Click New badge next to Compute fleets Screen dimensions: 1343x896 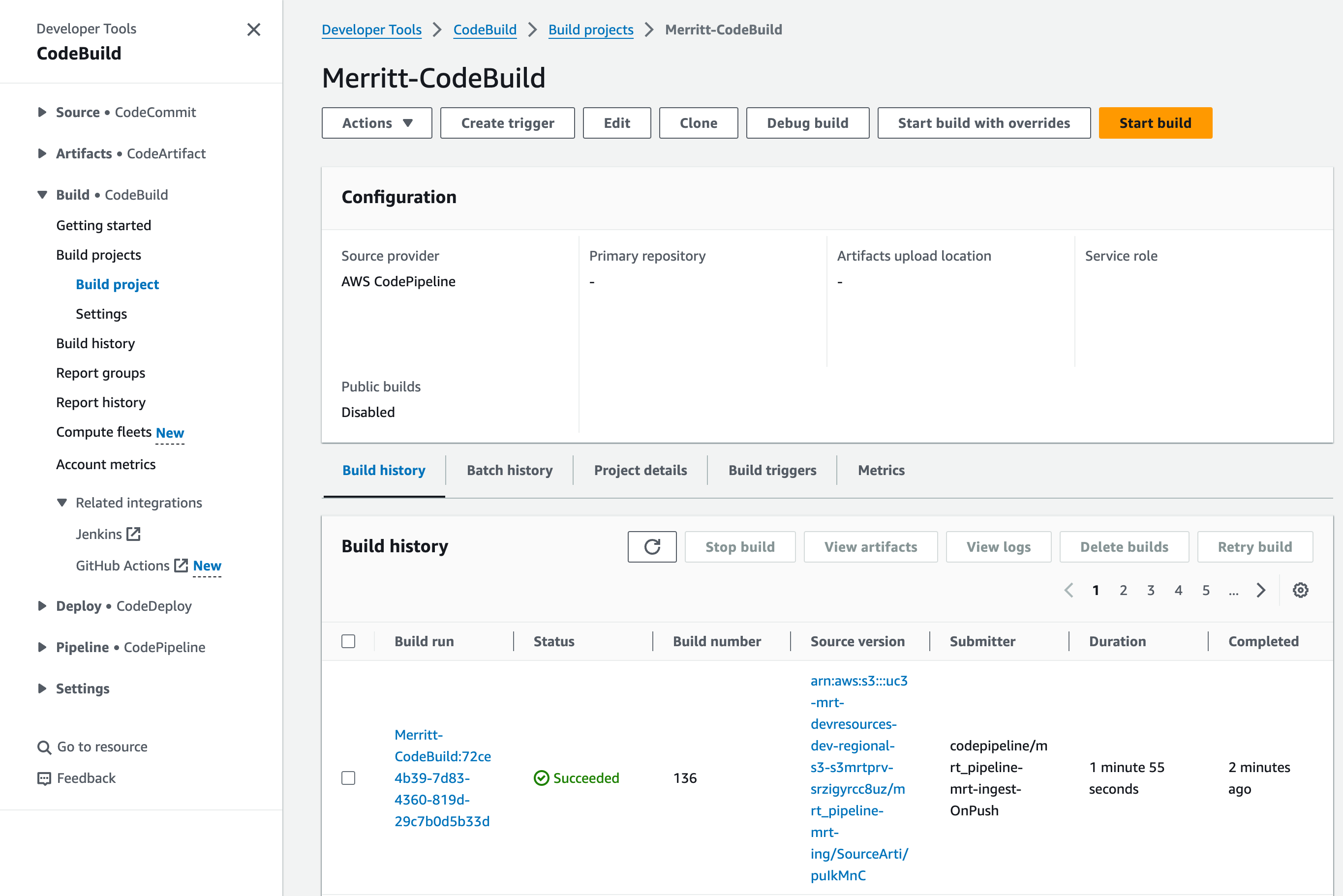[170, 433]
